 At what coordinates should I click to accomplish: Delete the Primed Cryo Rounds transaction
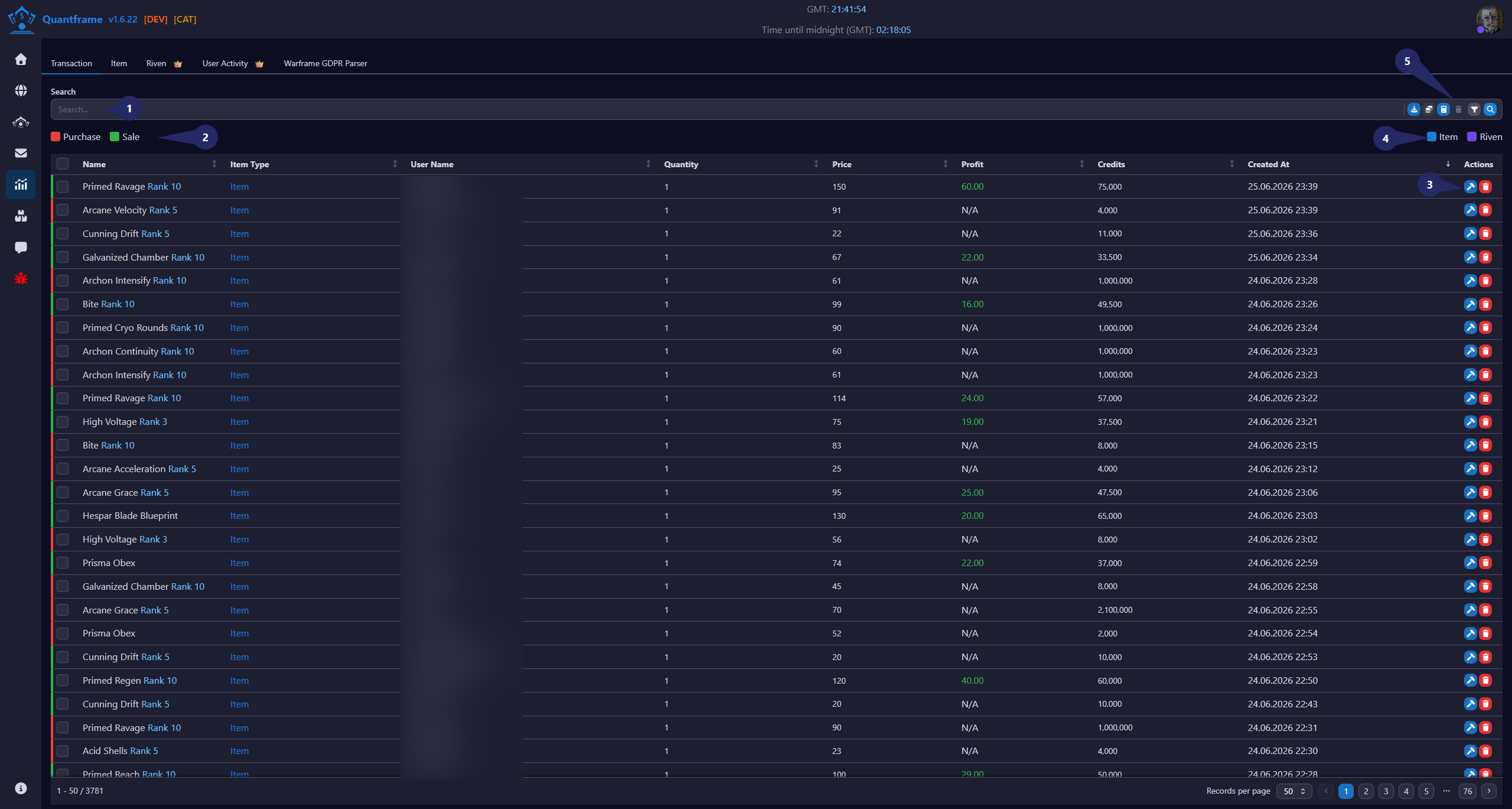click(1485, 327)
